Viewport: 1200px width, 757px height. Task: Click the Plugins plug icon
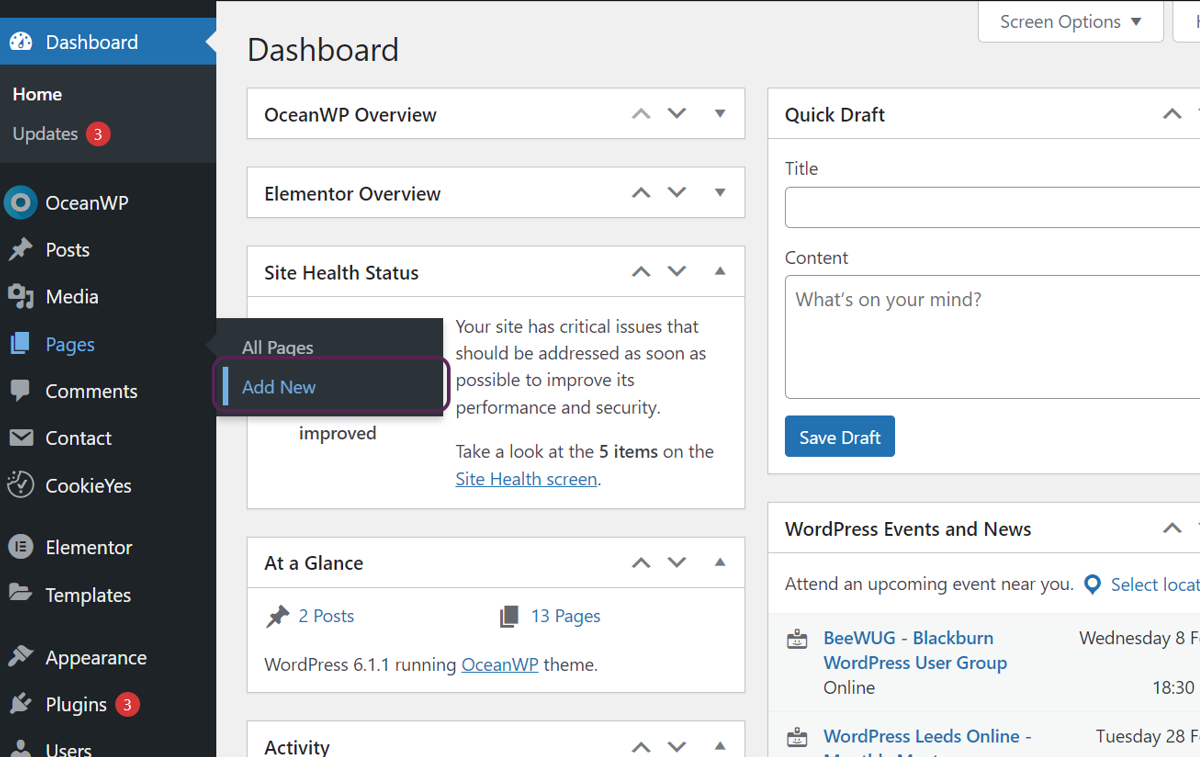pos(21,704)
